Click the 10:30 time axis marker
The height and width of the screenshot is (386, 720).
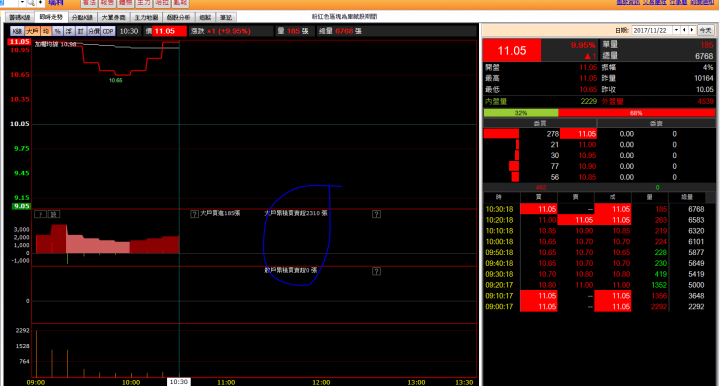(x=178, y=382)
